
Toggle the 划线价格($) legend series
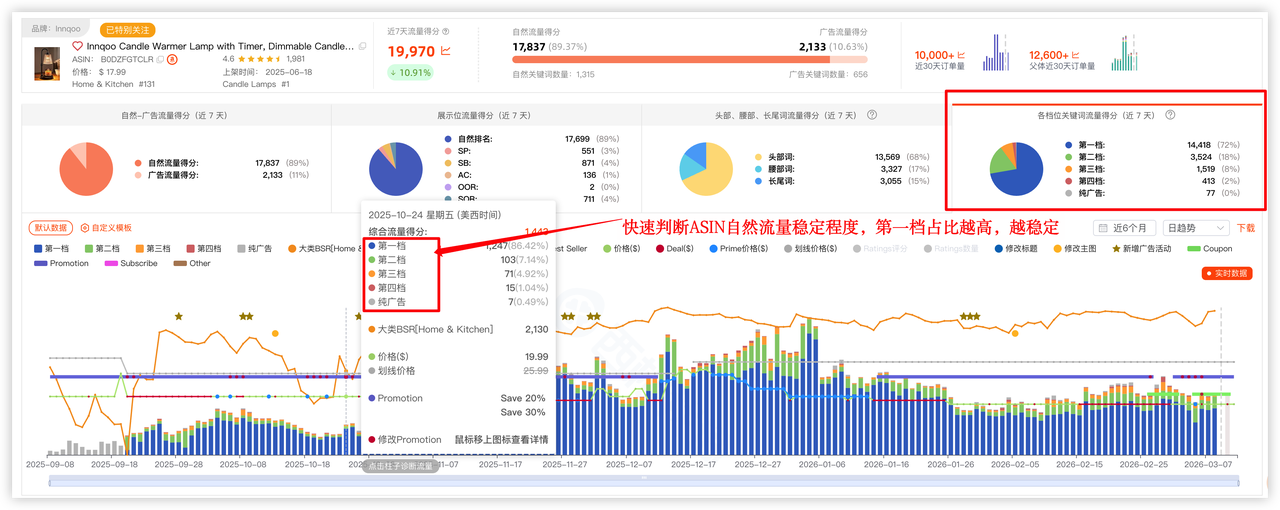pyautogui.click(x=812, y=248)
